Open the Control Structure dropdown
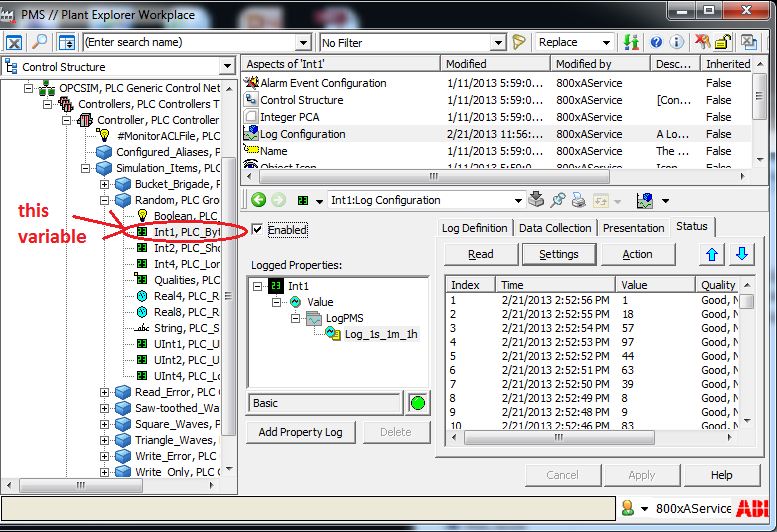This screenshot has width=777, height=532. point(227,66)
